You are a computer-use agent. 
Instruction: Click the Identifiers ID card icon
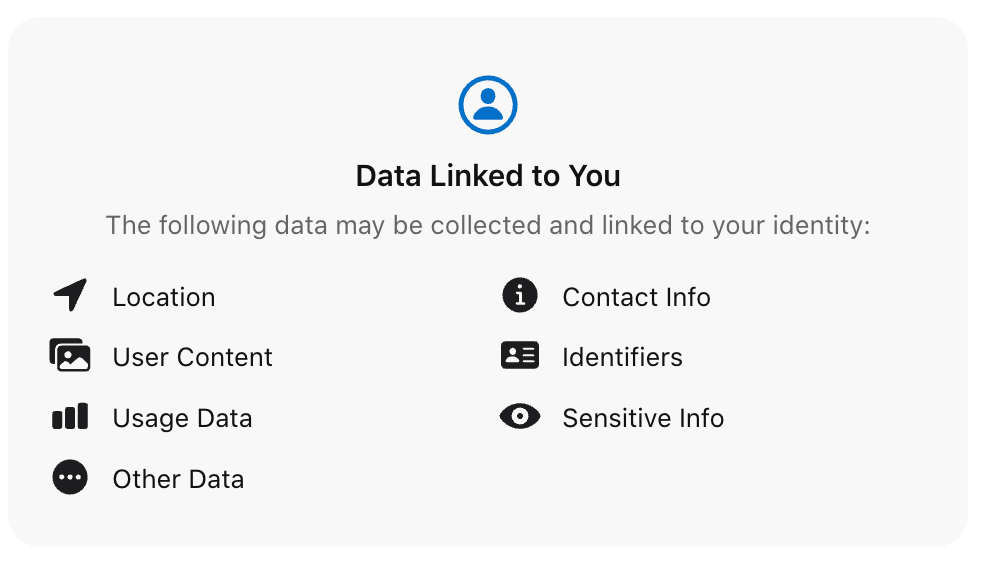519,356
